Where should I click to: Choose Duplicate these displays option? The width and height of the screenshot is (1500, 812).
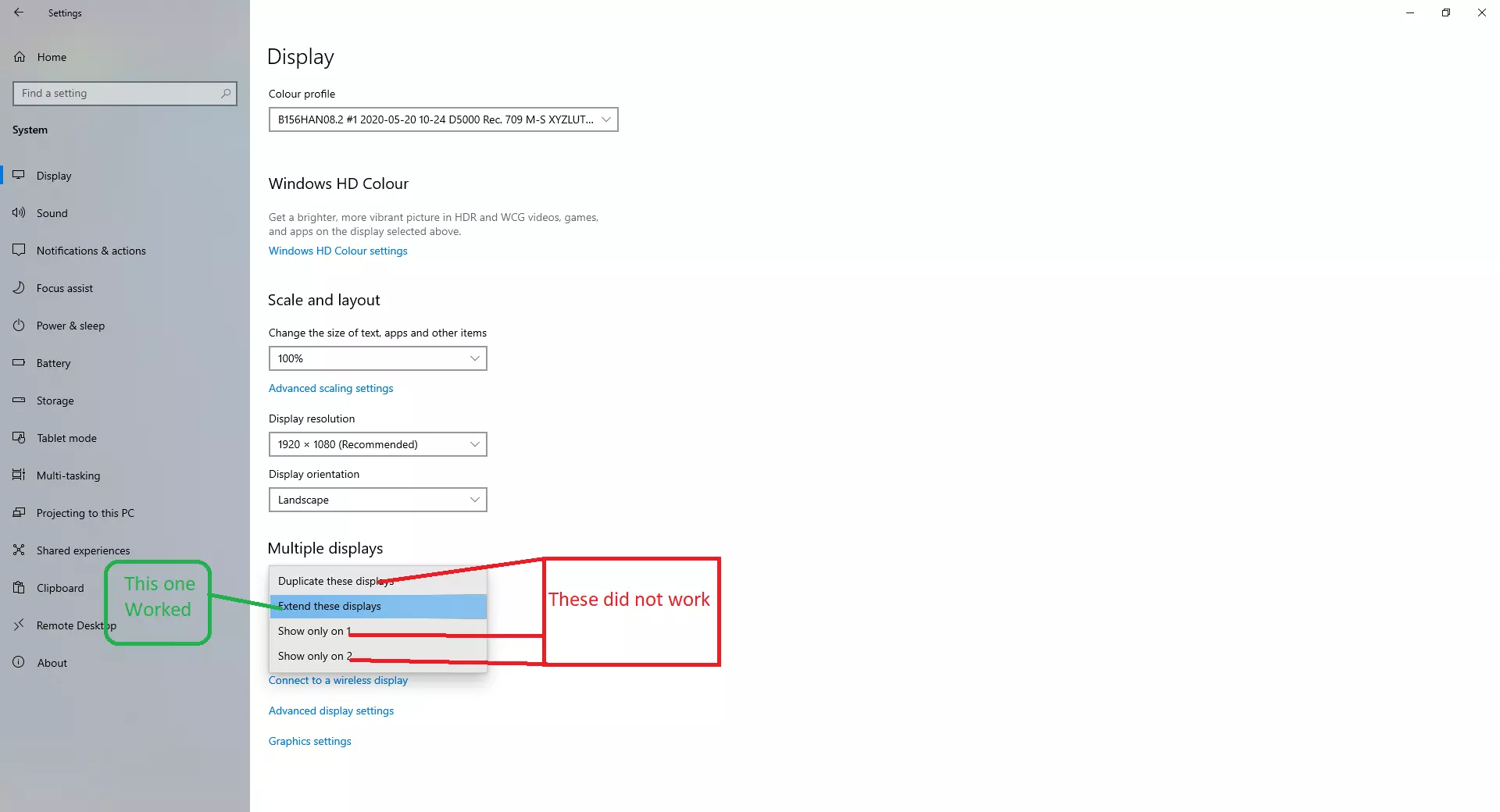click(378, 581)
